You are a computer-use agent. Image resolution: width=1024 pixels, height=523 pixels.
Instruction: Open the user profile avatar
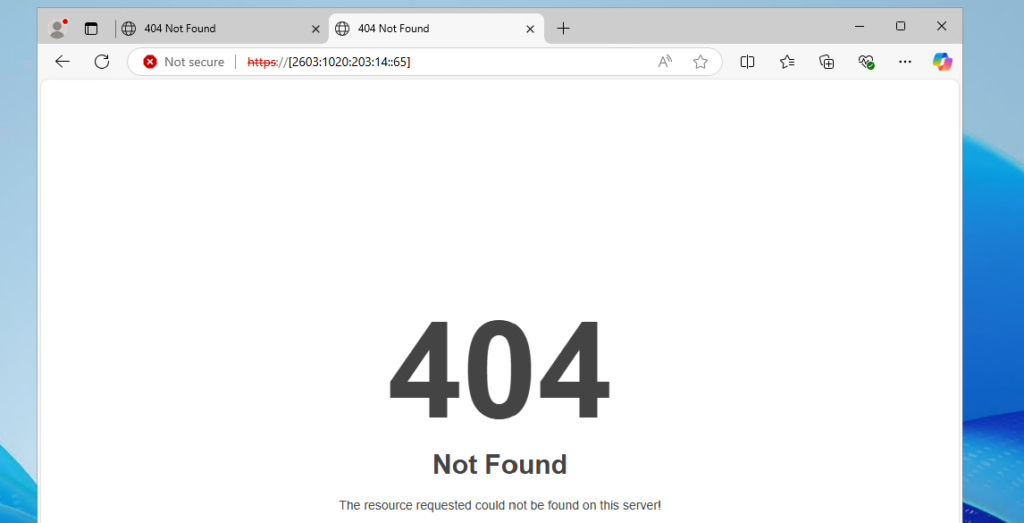pos(57,28)
